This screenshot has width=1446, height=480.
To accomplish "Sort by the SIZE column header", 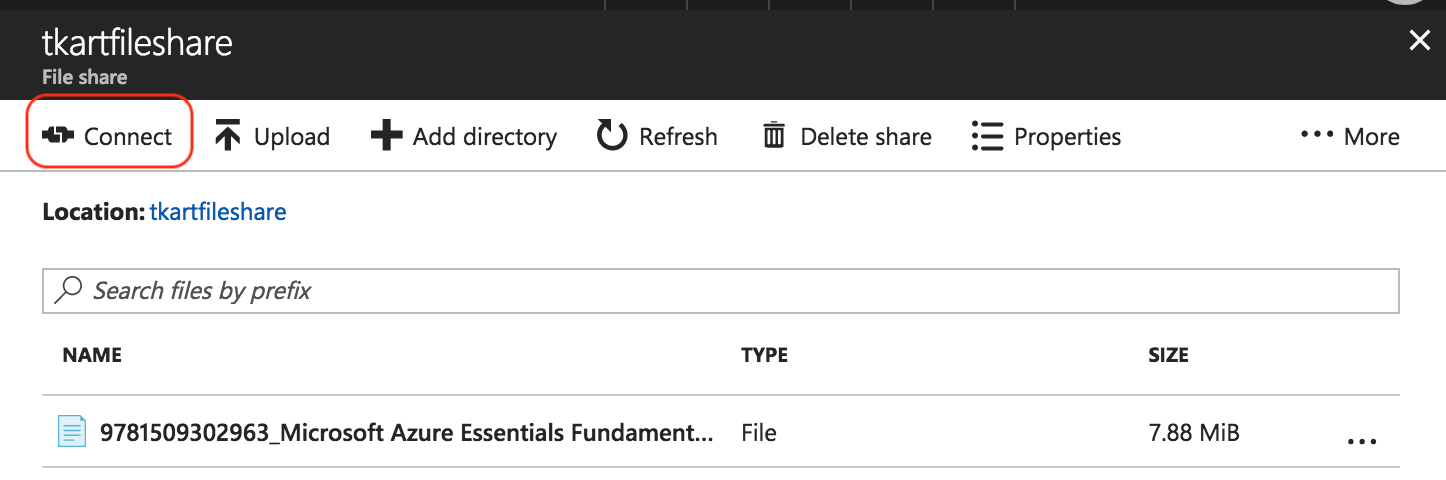I will click(x=1168, y=355).
